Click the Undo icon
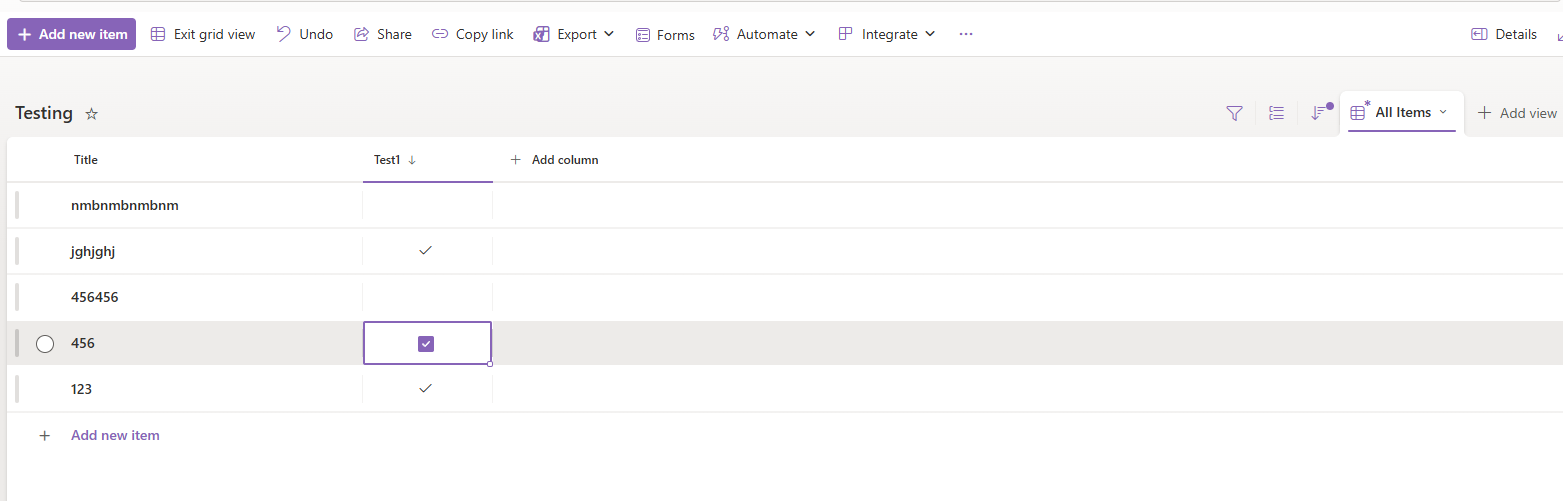The width and height of the screenshot is (1563, 501). coord(284,34)
